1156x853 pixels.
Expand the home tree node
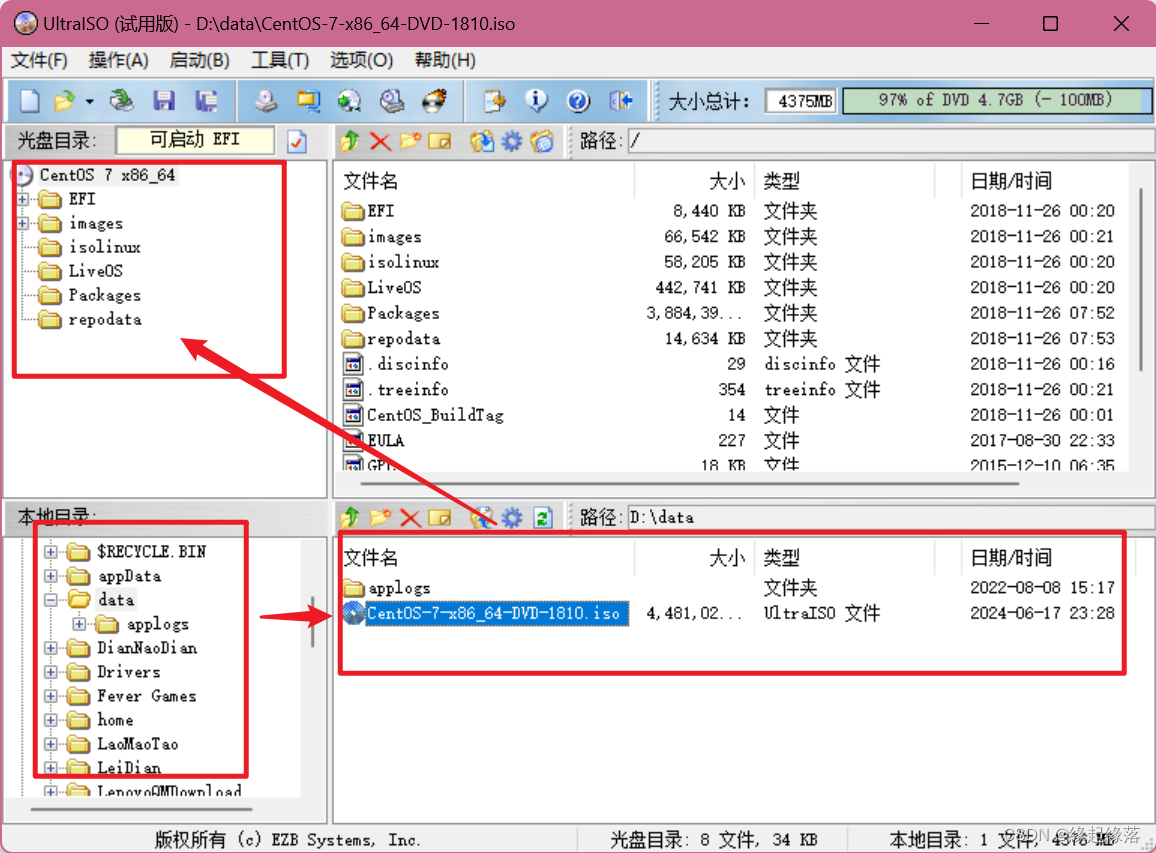tap(50, 720)
